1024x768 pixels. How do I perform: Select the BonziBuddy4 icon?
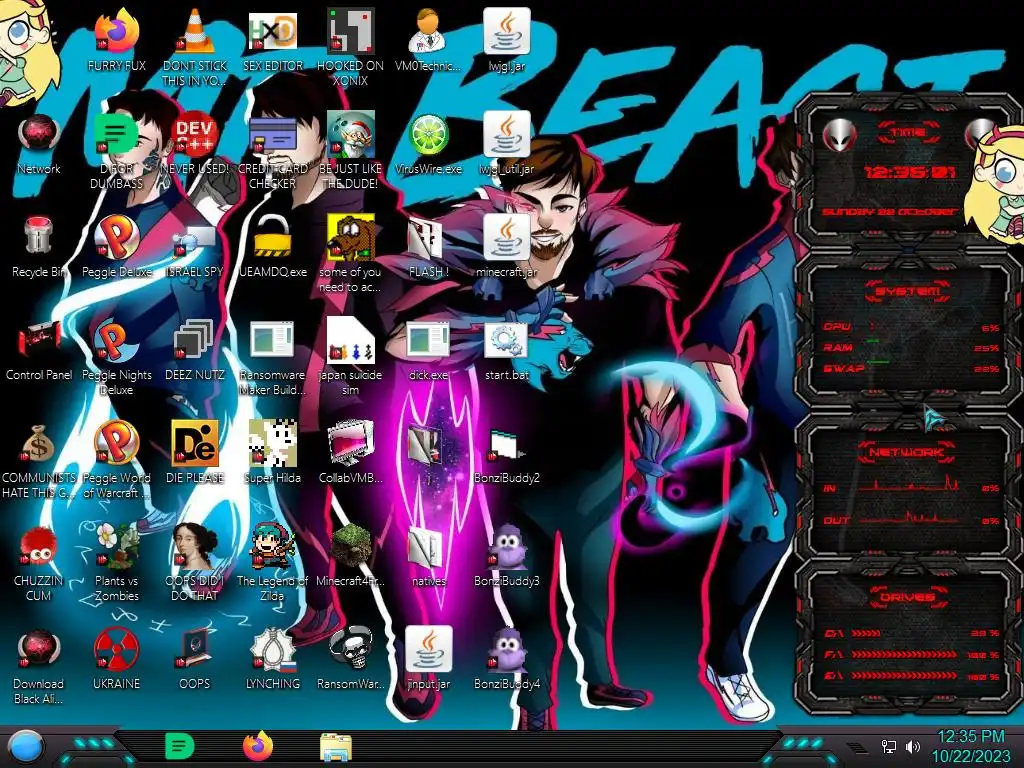(x=506, y=660)
